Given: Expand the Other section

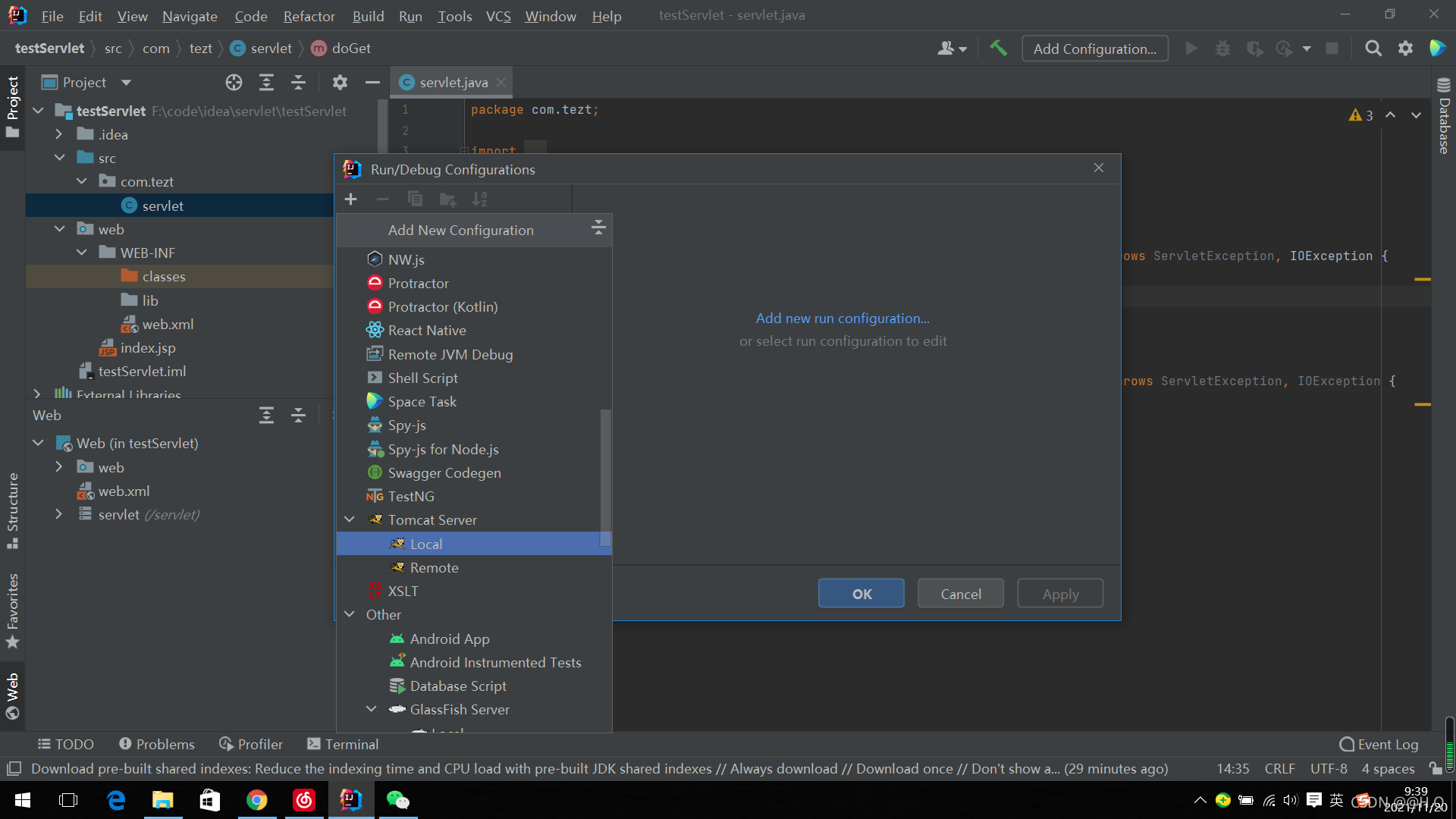Looking at the screenshot, I should pyautogui.click(x=351, y=614).
